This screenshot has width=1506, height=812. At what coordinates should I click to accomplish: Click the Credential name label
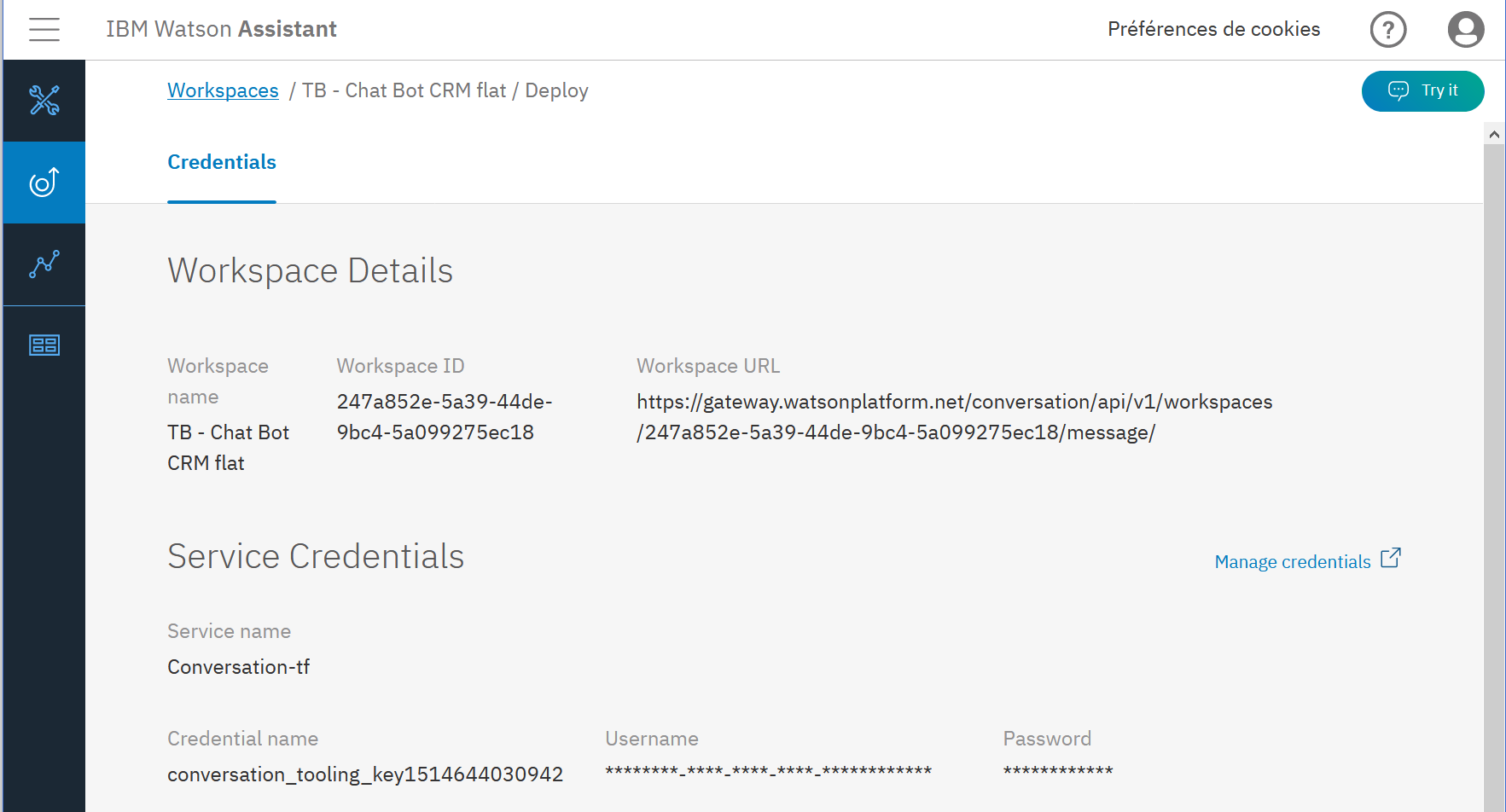click(242, 739)
